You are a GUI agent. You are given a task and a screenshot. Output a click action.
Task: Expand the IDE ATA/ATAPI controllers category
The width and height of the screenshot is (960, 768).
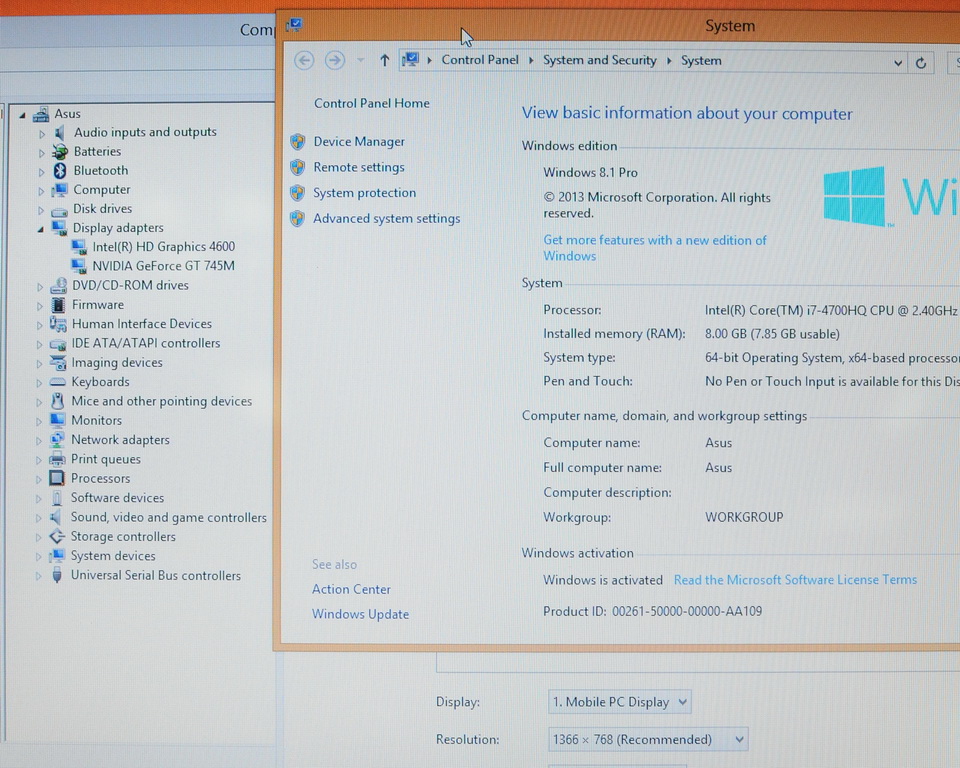click(x=40, y=345)
